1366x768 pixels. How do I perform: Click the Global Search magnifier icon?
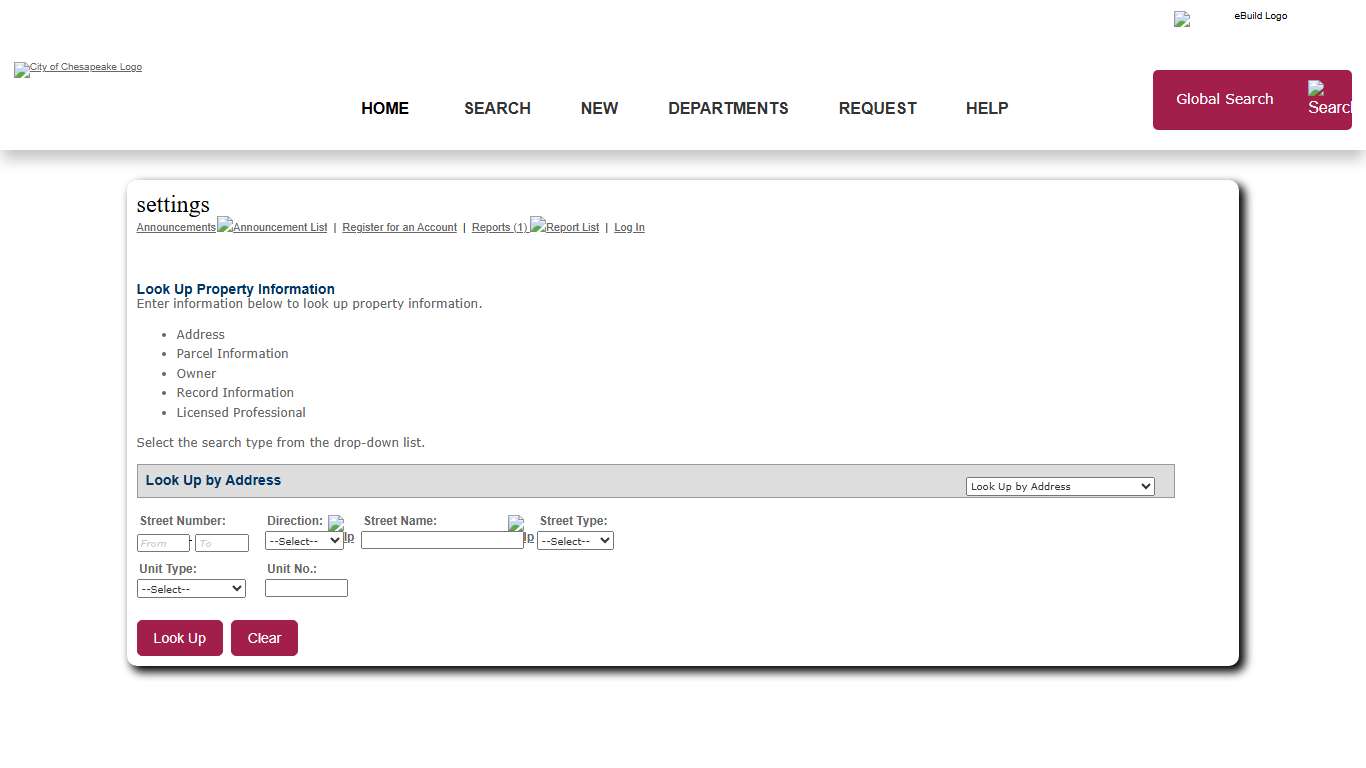coord(1328,99)
